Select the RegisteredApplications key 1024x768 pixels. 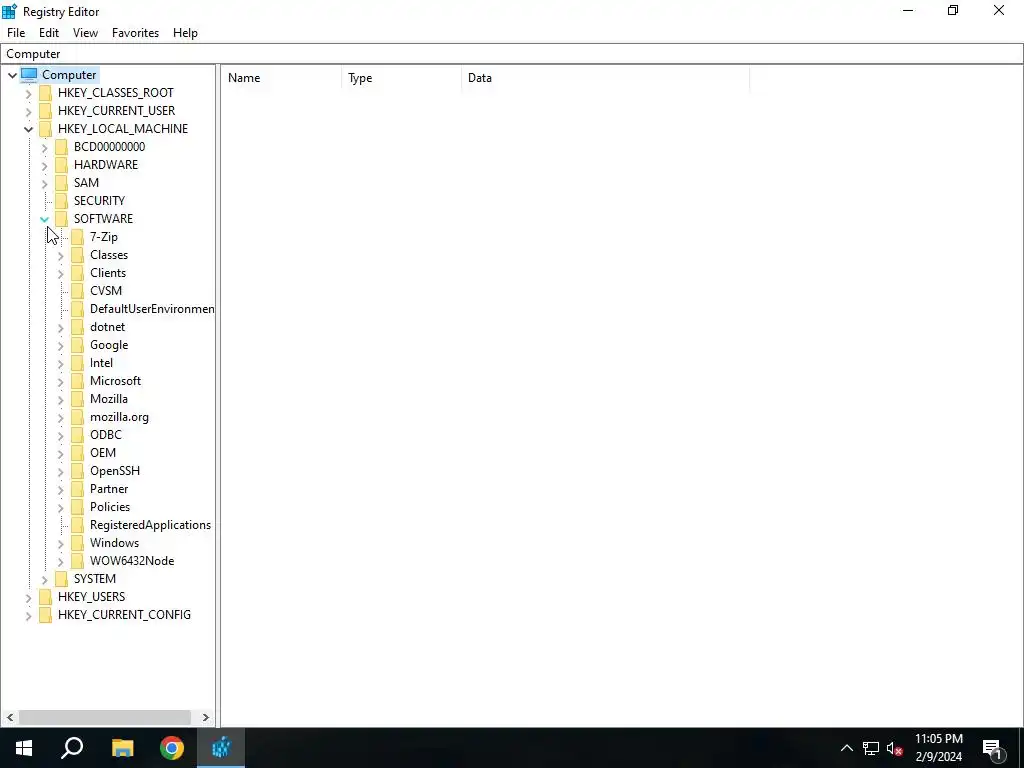[x=150, y=524]
